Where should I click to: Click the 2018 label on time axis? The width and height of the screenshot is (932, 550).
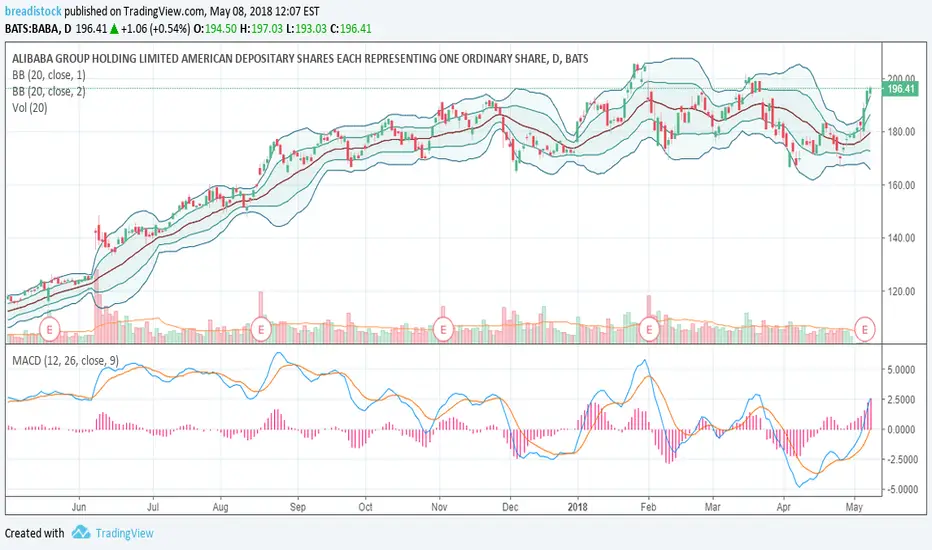click(x=577, y=507)
